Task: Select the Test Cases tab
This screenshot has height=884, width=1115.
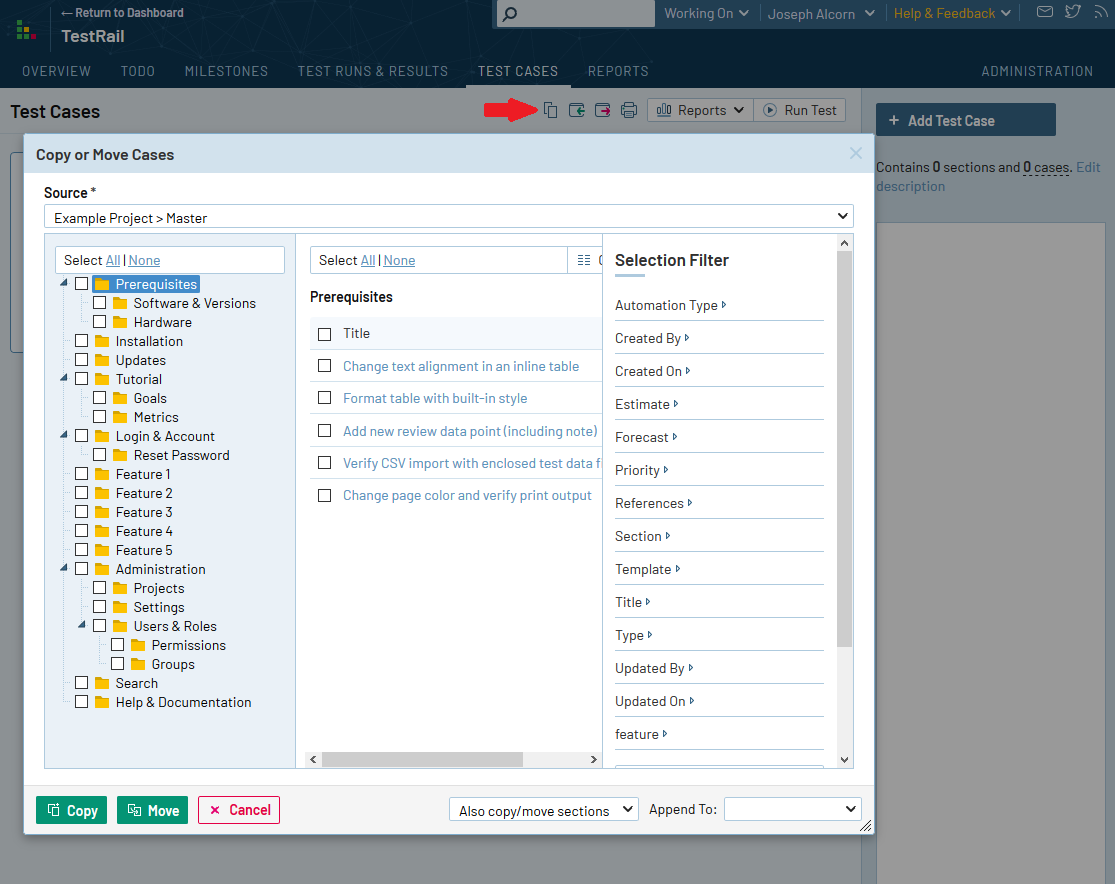Action: pos(518,71)
